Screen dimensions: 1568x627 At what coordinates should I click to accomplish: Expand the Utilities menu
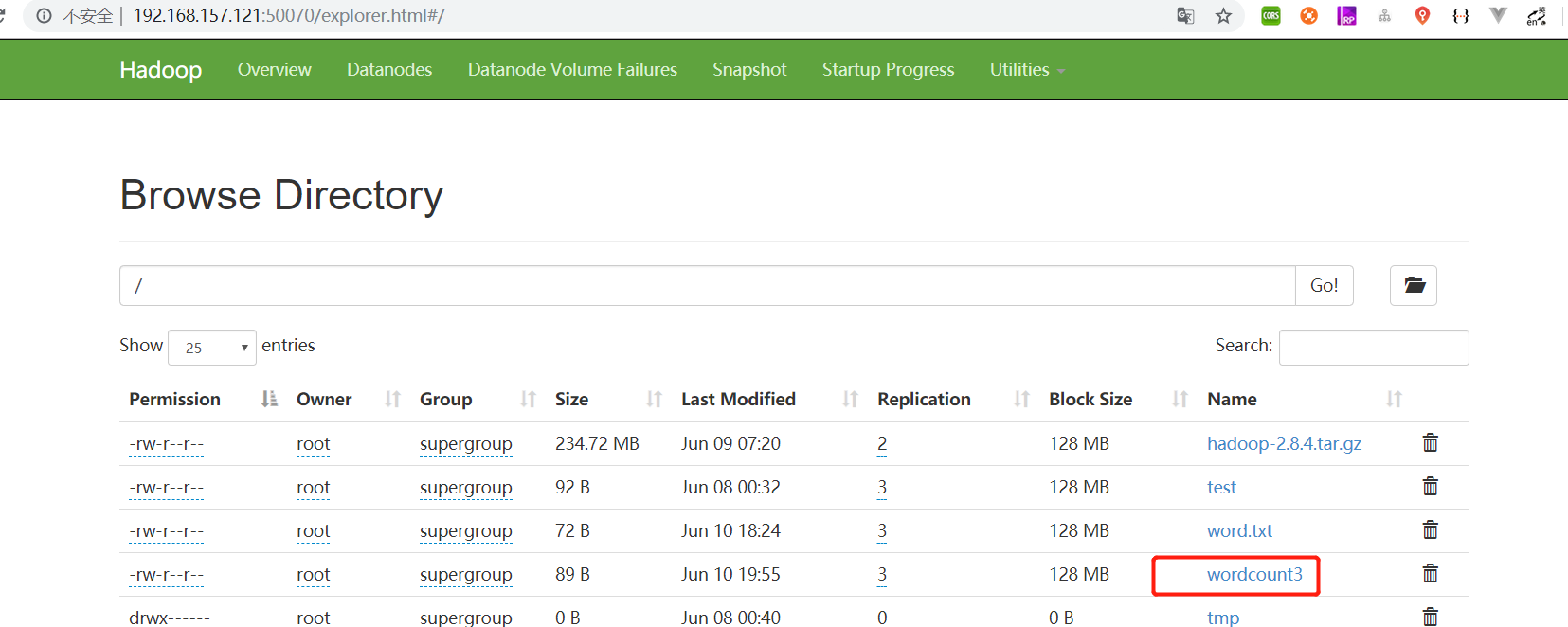(x=1027, y=70)
